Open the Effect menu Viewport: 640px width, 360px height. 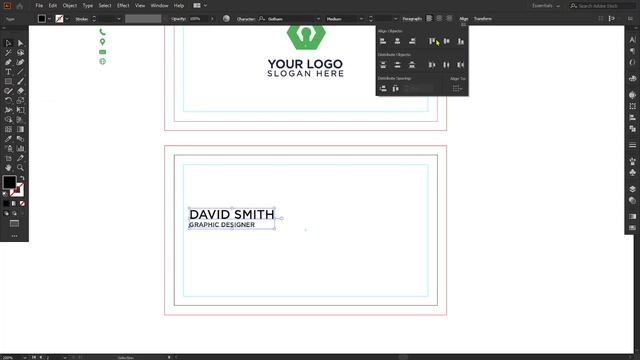[x=123, y=6]
